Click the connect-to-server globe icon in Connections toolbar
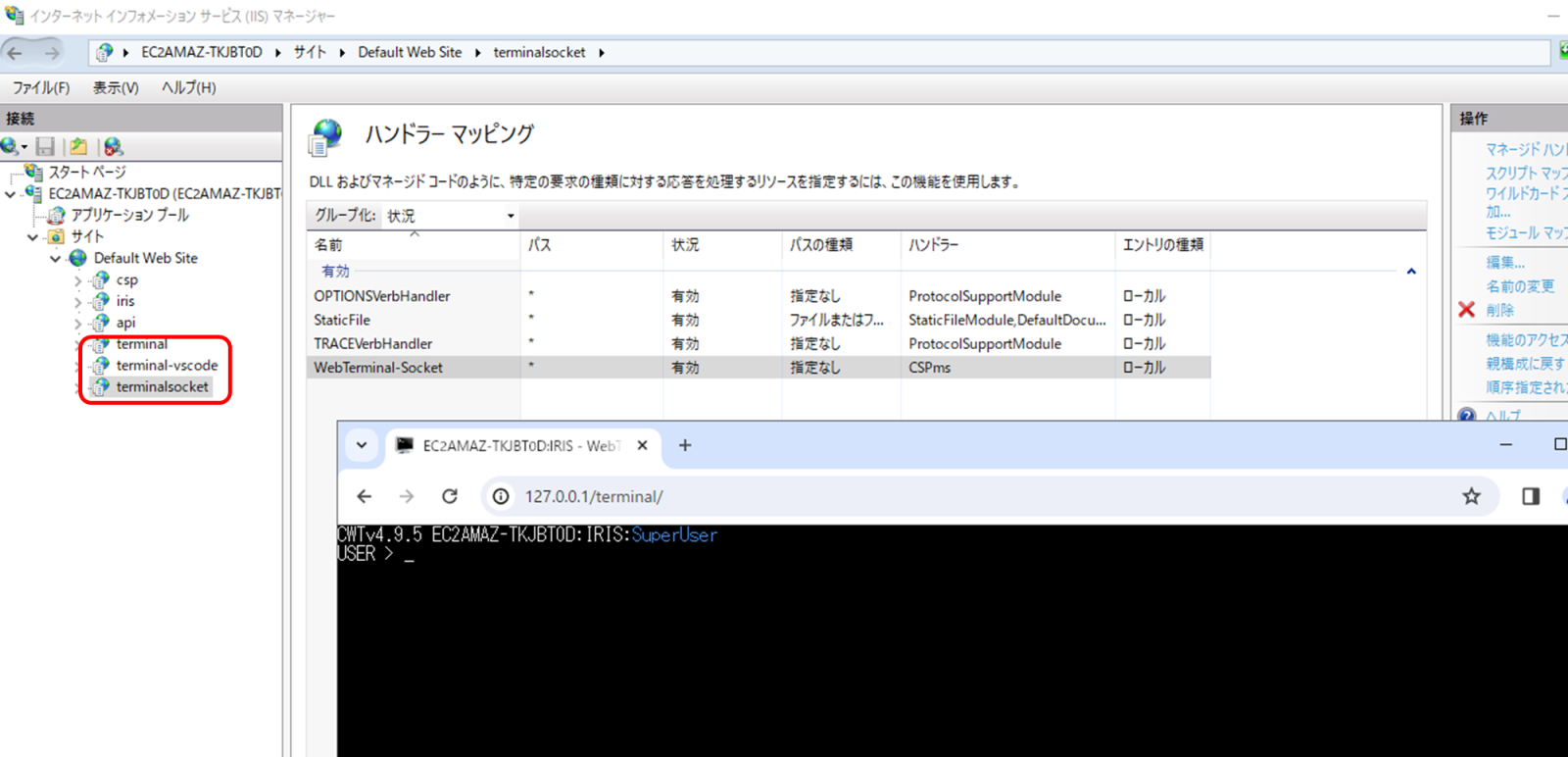 (x=12, y=147)
